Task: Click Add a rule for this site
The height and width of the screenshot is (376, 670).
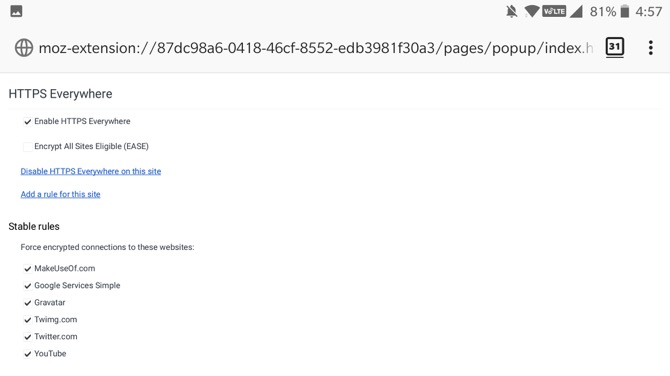Action: click(x=60, y=194)
